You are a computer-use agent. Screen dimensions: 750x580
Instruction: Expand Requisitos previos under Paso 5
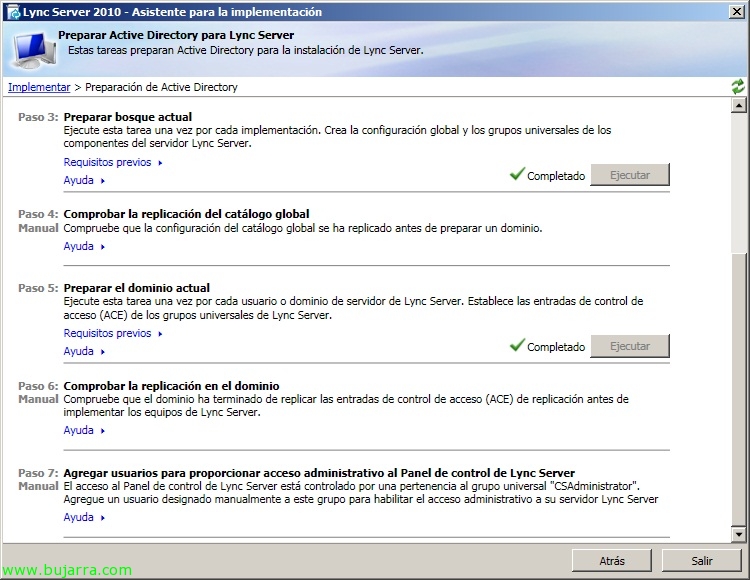click(113, 333)
